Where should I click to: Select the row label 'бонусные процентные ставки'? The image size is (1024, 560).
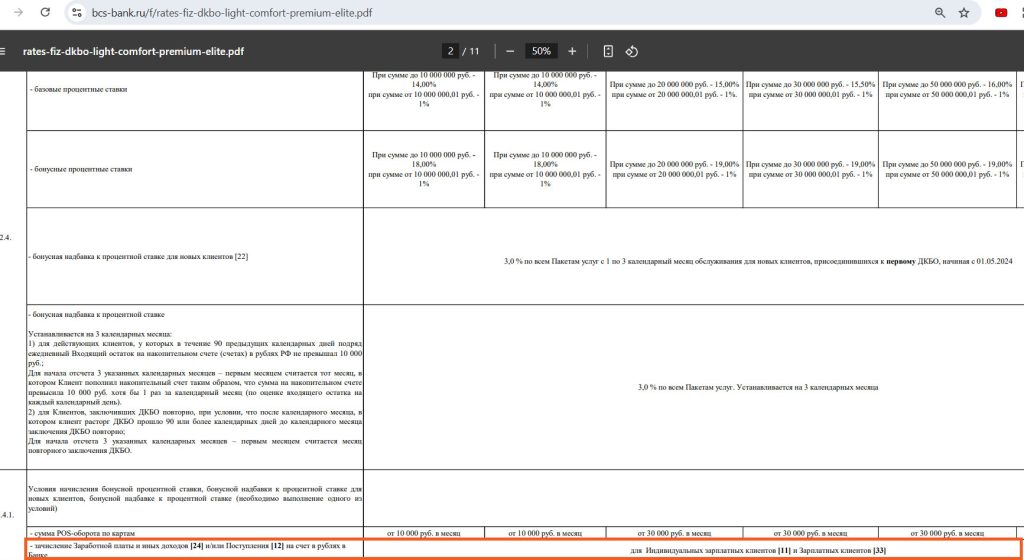coord(81,169)
